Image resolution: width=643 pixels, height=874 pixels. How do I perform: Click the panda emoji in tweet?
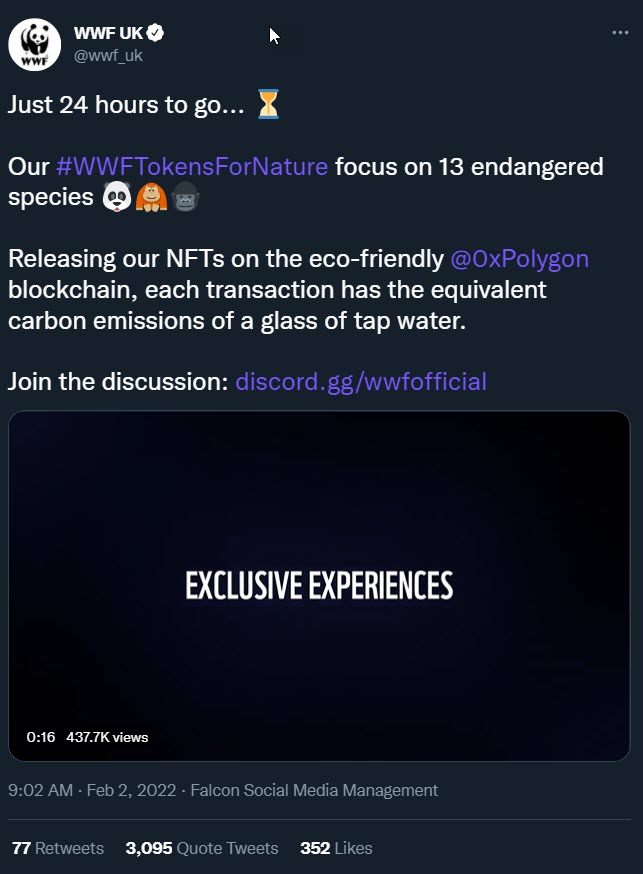click(117, 198)
